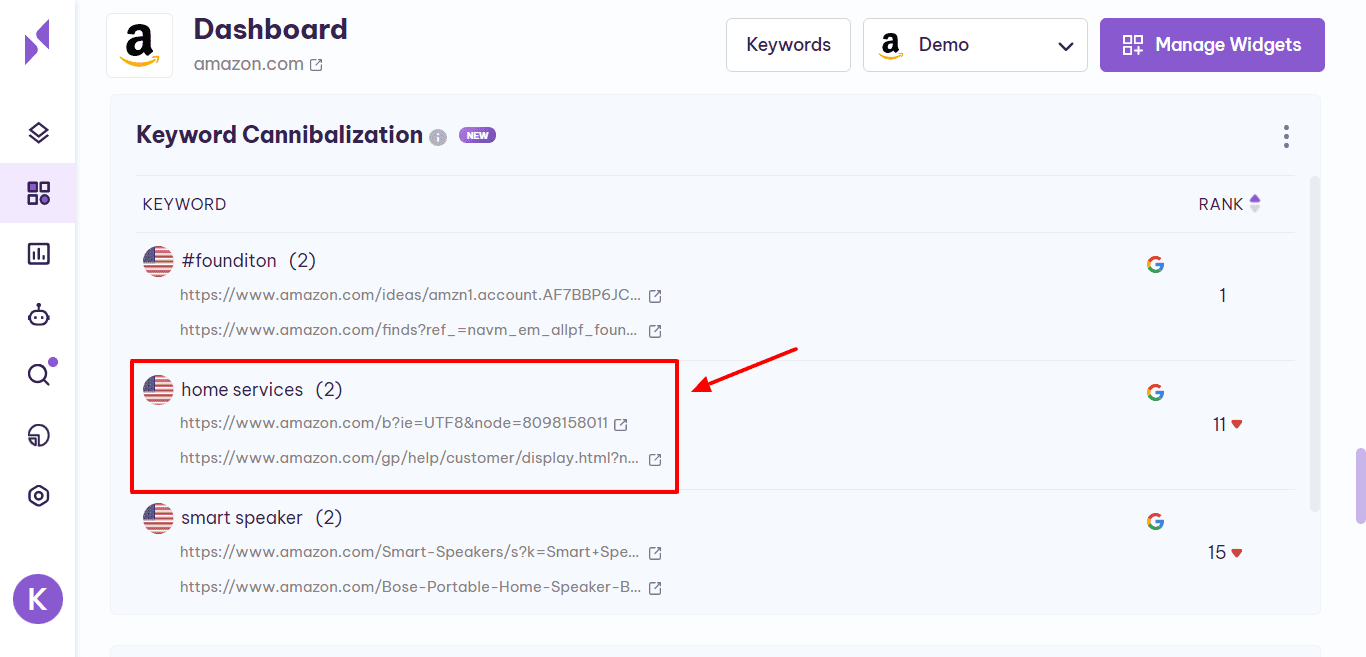Click the app logo at top left
Image resolution: width=1366 pixels, height=657 pixels.
(37, 42)
